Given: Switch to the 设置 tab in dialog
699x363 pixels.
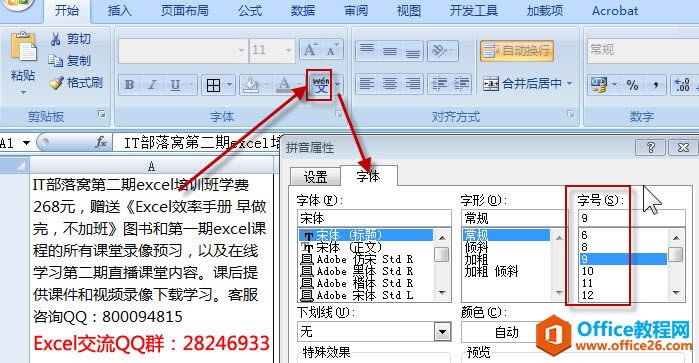Looking at the screenshot, I should tap(315, 177).
